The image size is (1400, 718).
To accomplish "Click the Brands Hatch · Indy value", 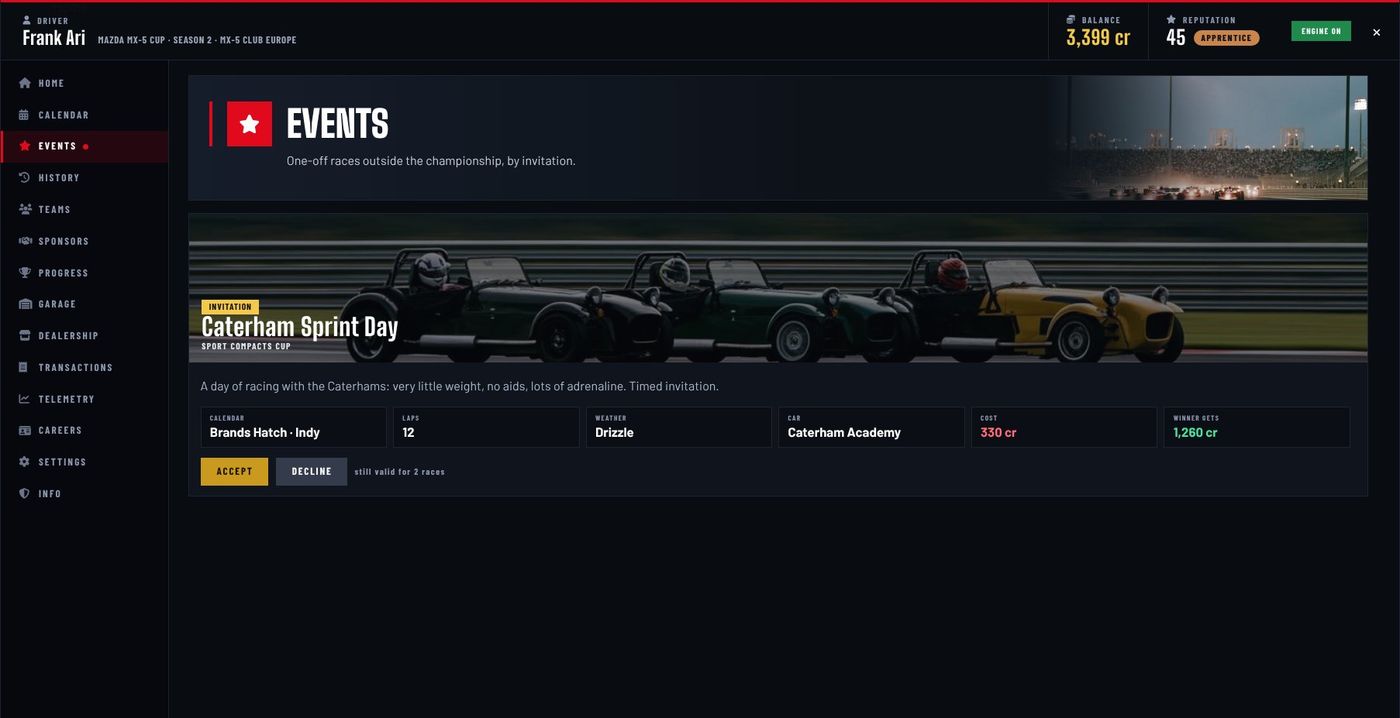I will pos(265,433).
